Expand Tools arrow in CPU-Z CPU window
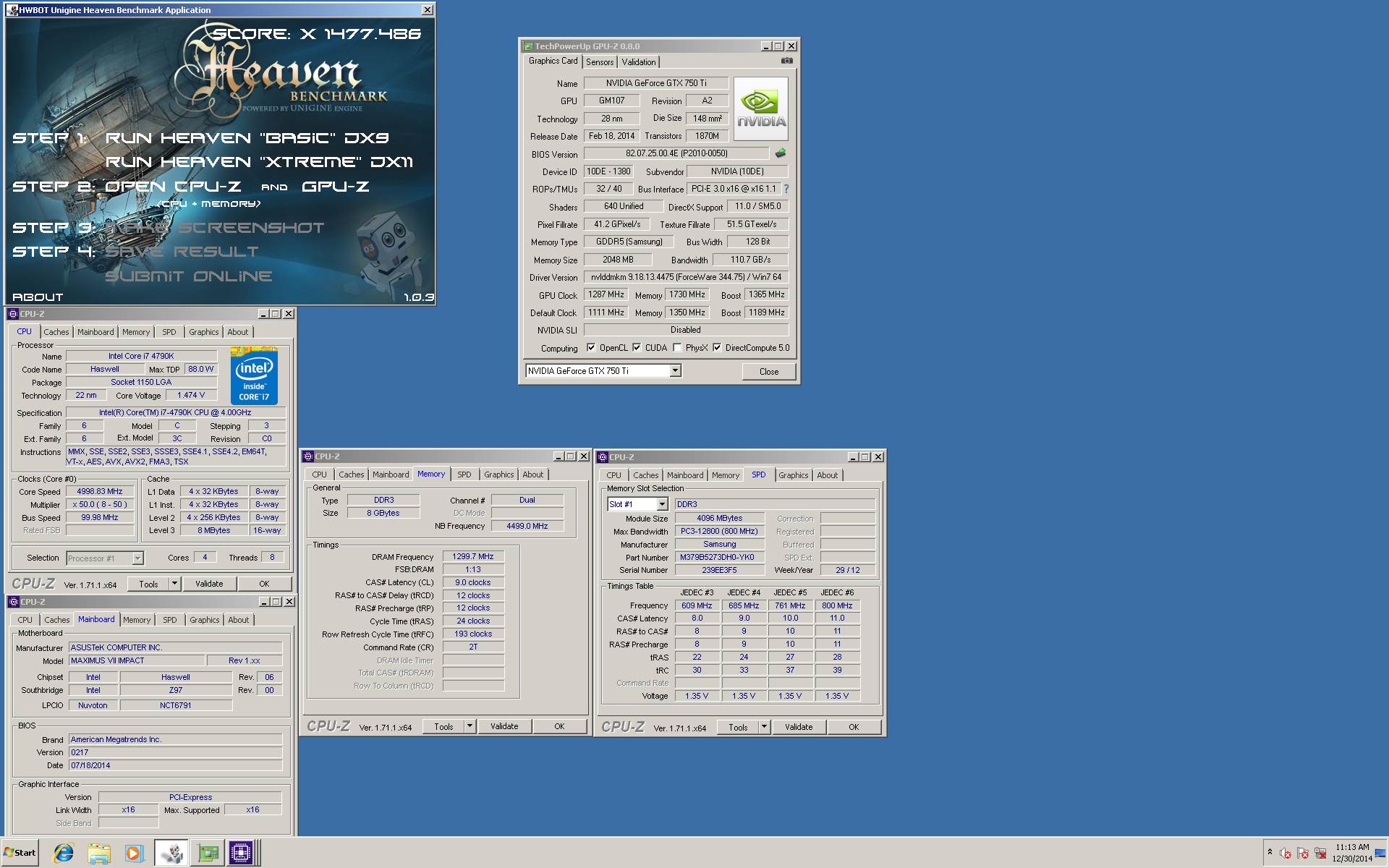Screen dimensions: 1389x868 [x=174, y=584]
